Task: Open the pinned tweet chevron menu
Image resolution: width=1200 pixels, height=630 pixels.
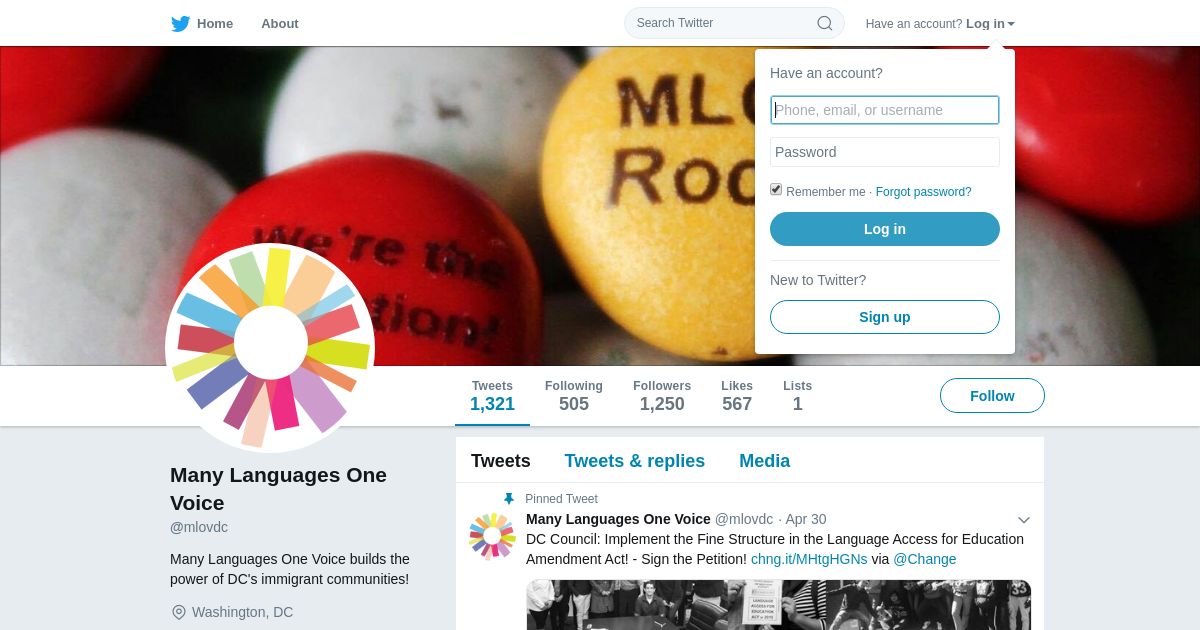Action: pyautogui.click(x=1024, y=520)
